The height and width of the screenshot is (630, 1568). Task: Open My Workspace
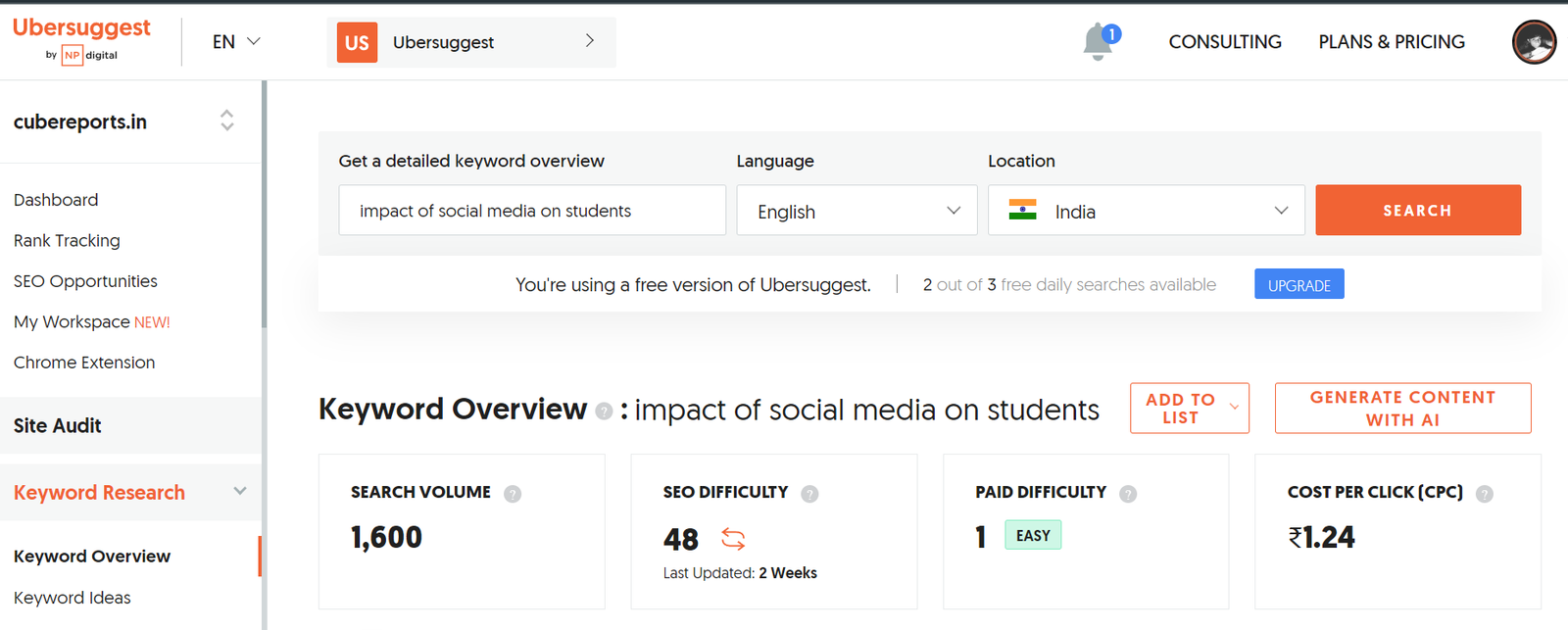[x=92, y=321]
